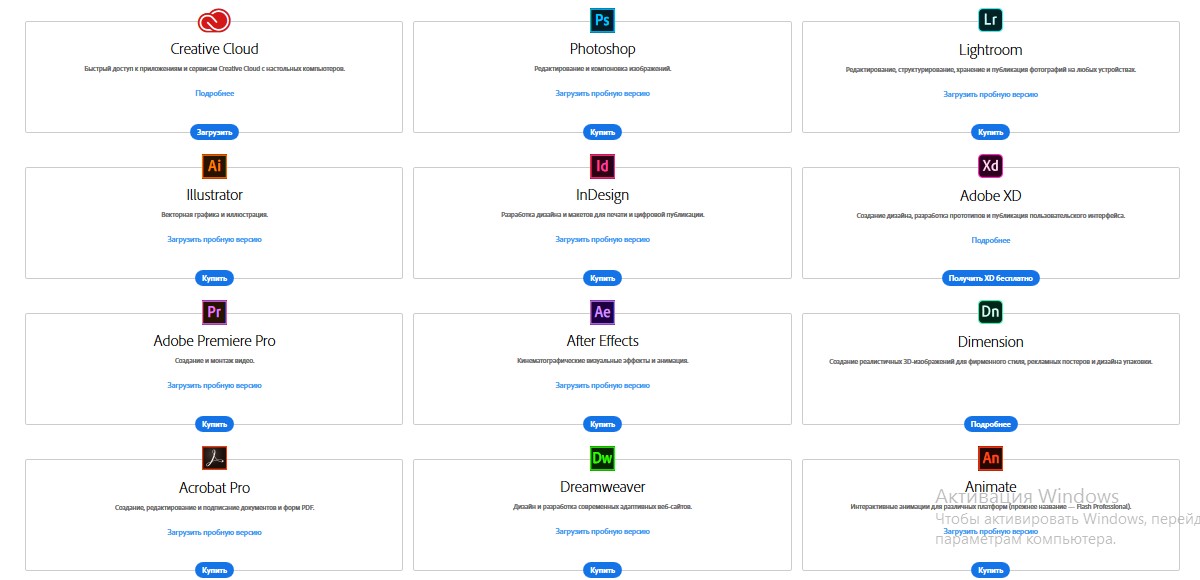Click Купить under After Effects
Screen dimensions: 1200x580
602,424
